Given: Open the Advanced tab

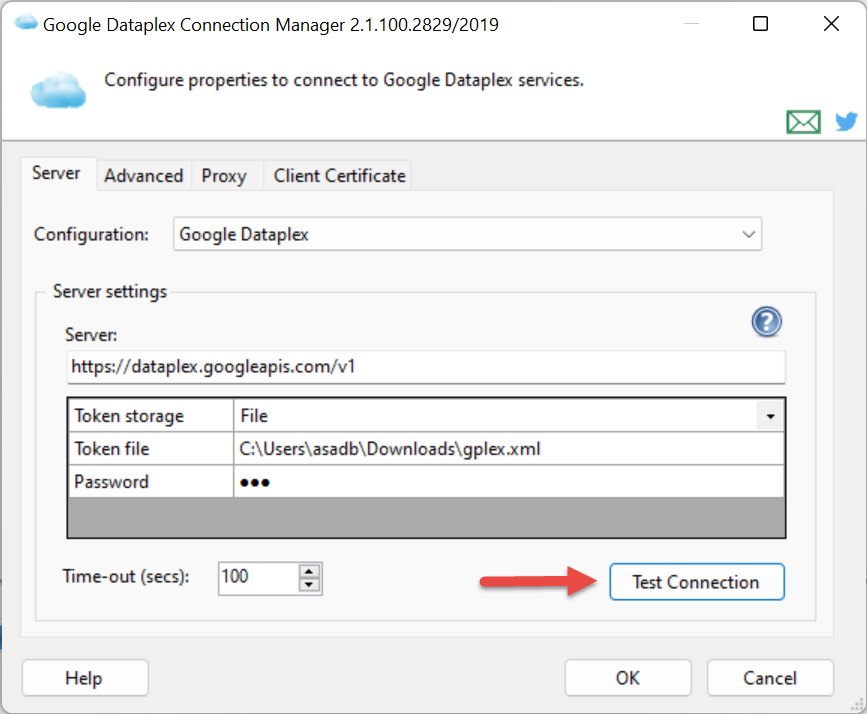Looking at the screenshot, I should click(144, 176).
